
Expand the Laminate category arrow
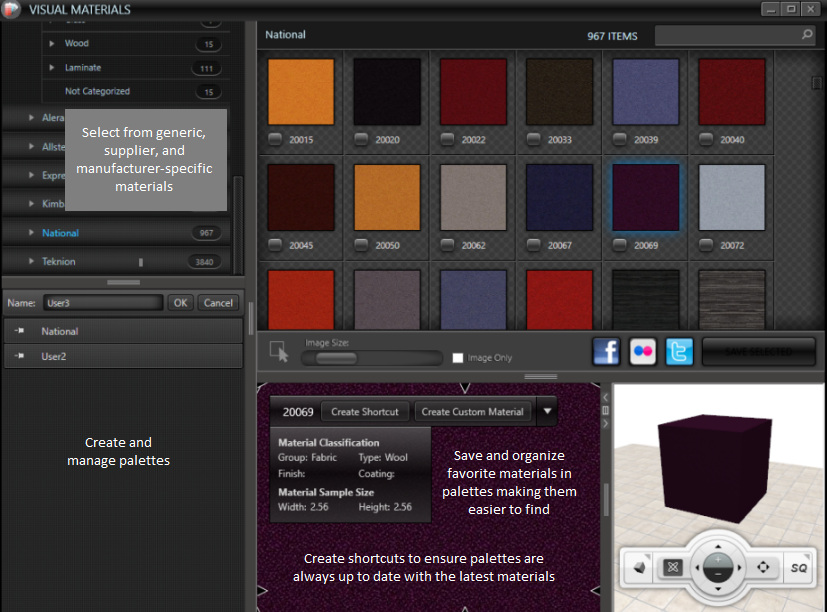tap(51, 68)
